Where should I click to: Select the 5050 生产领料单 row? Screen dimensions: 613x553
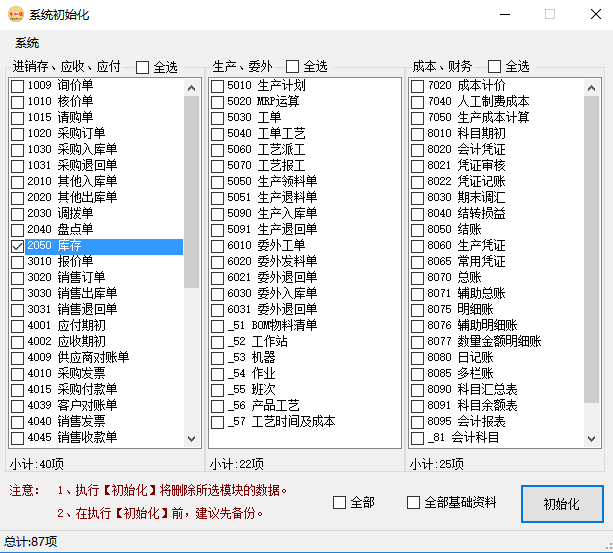pyautogui.click(x=305, y=182)
